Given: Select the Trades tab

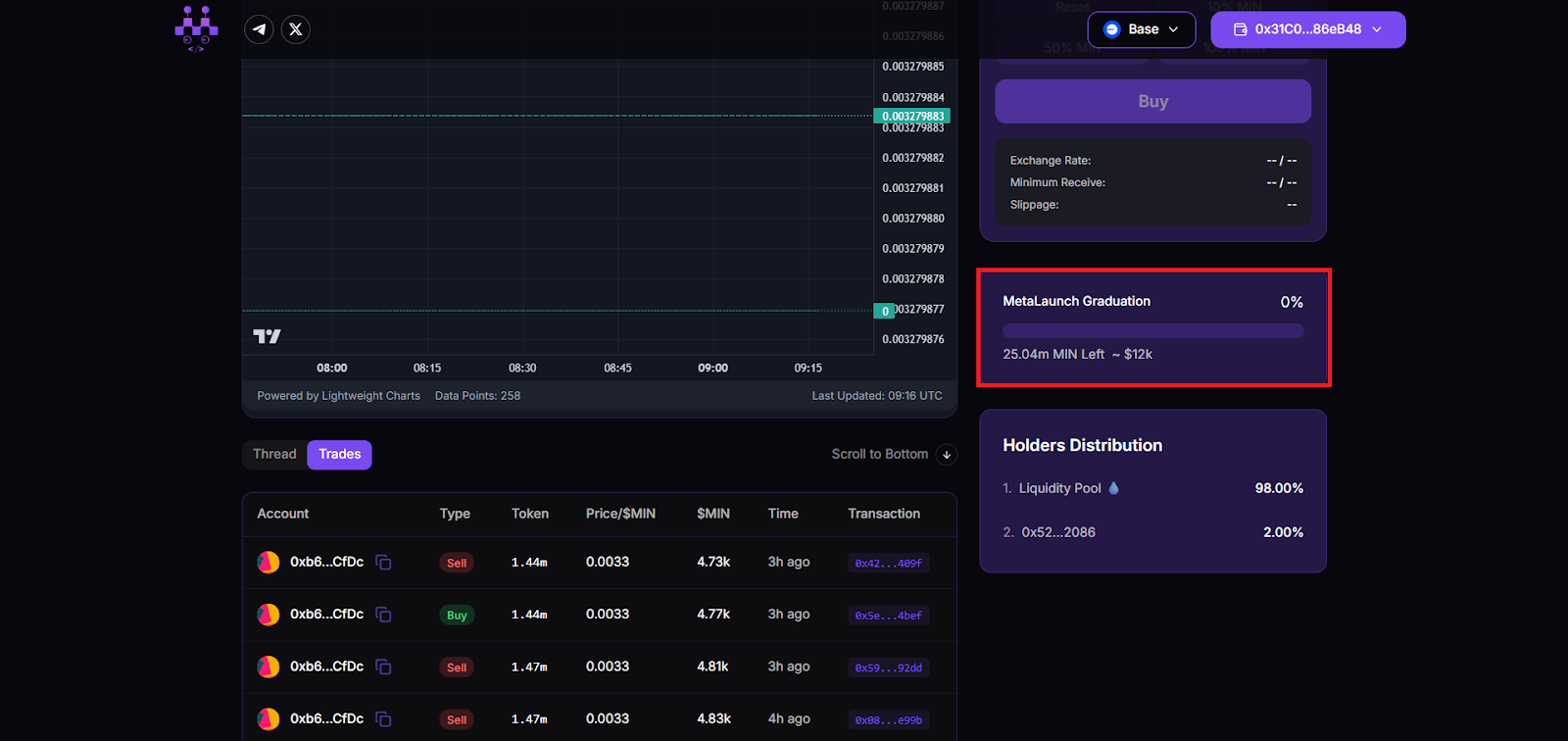Looking at the screenshot, I should [339, 455].
